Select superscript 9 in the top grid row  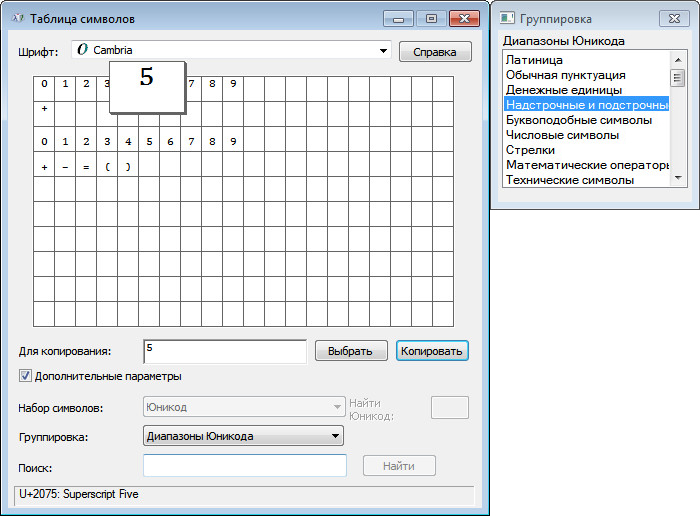(x=233, y=88)
